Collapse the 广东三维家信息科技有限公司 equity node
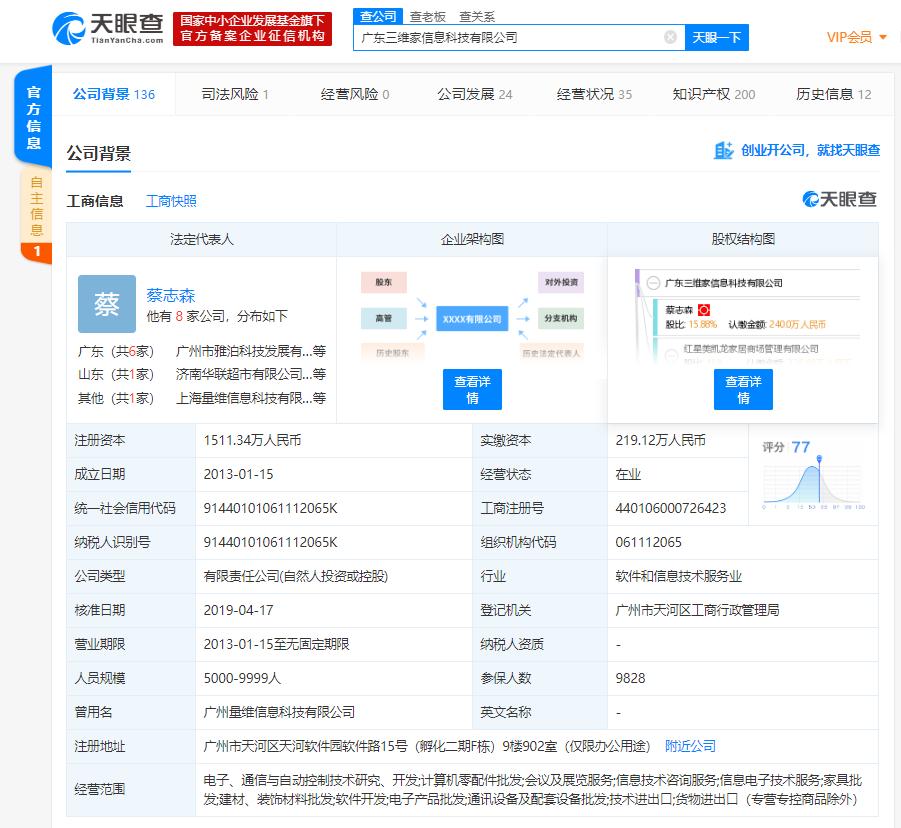The width and height of the screenshot is (901, 828). [653, 283]
